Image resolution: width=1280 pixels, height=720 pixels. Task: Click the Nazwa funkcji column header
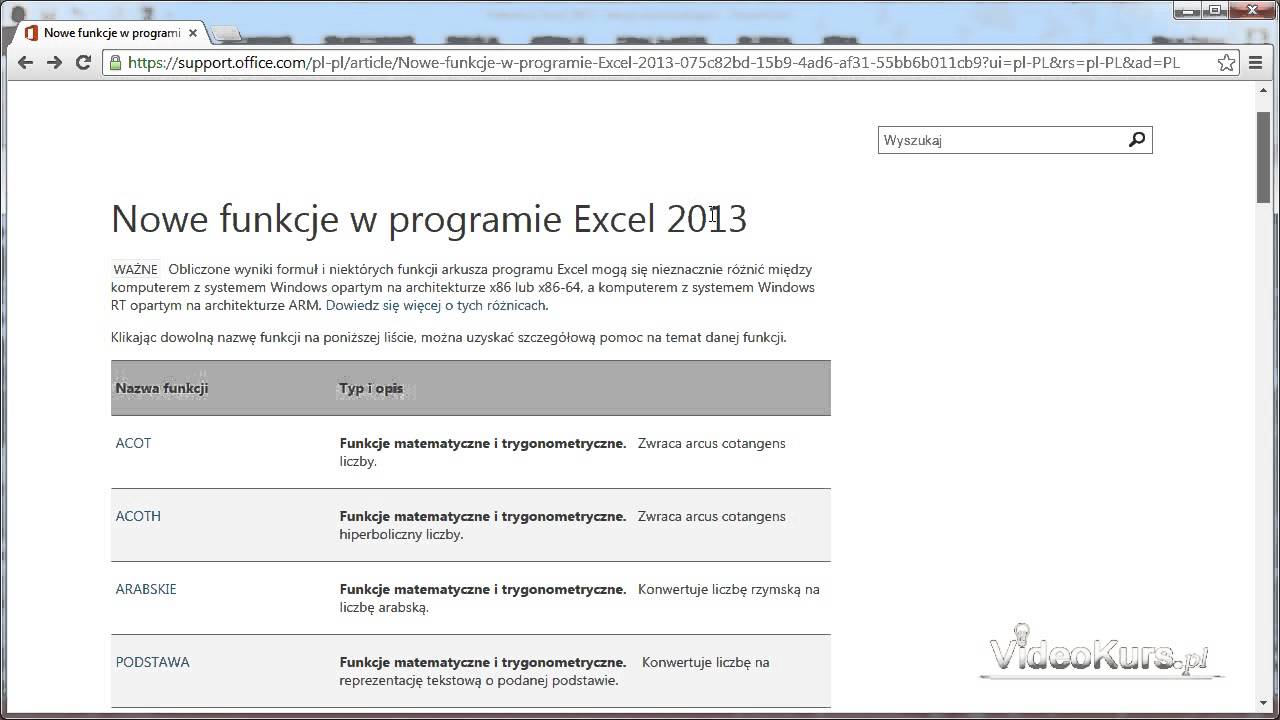(x=162, y=388)
